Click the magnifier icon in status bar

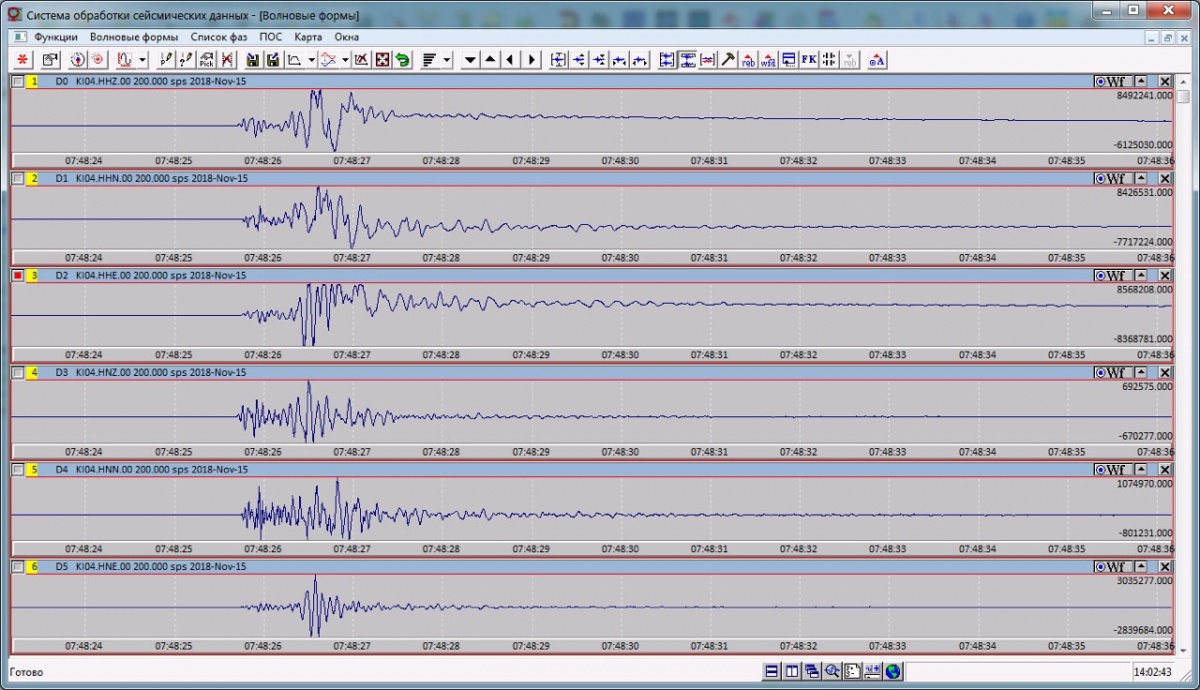point(832,672)
